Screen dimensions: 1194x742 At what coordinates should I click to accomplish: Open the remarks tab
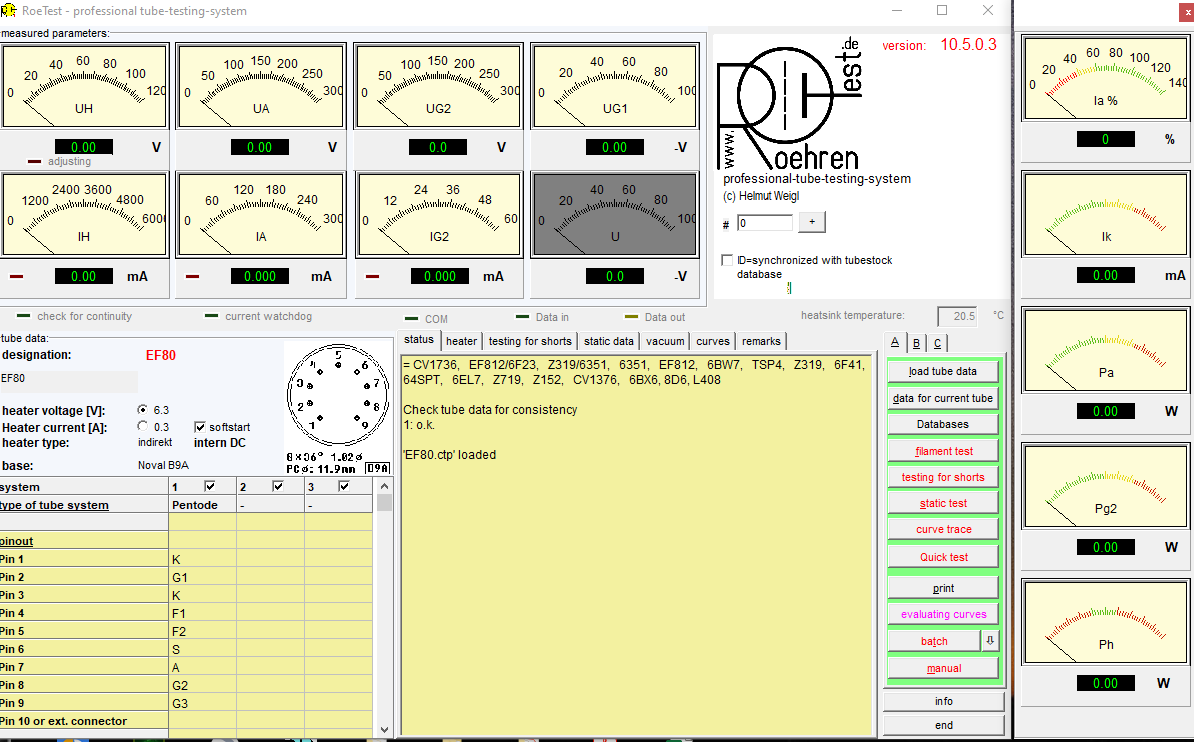click(x=761, y=341)
